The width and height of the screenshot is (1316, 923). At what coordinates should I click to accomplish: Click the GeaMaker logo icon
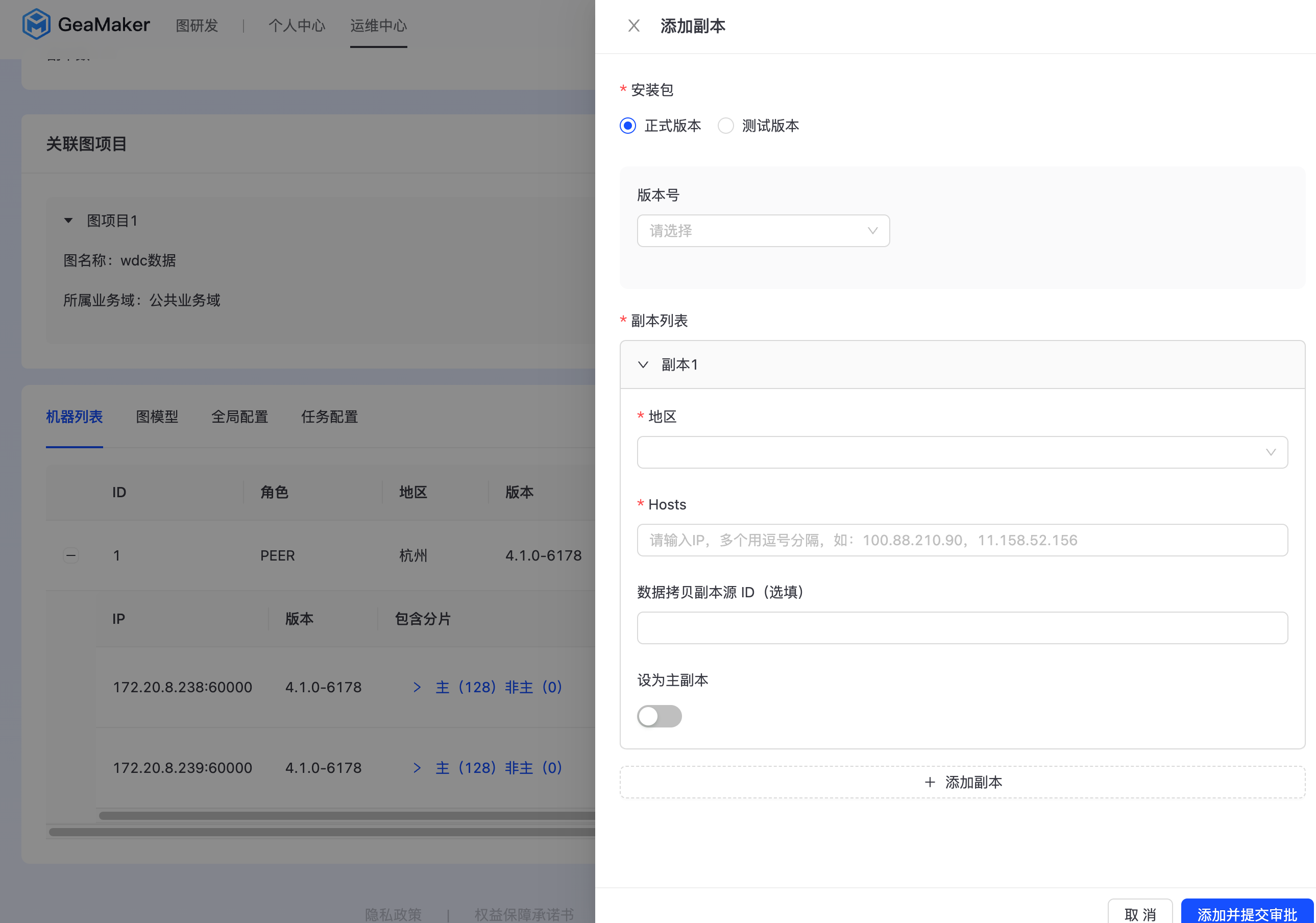click(36, 25)
